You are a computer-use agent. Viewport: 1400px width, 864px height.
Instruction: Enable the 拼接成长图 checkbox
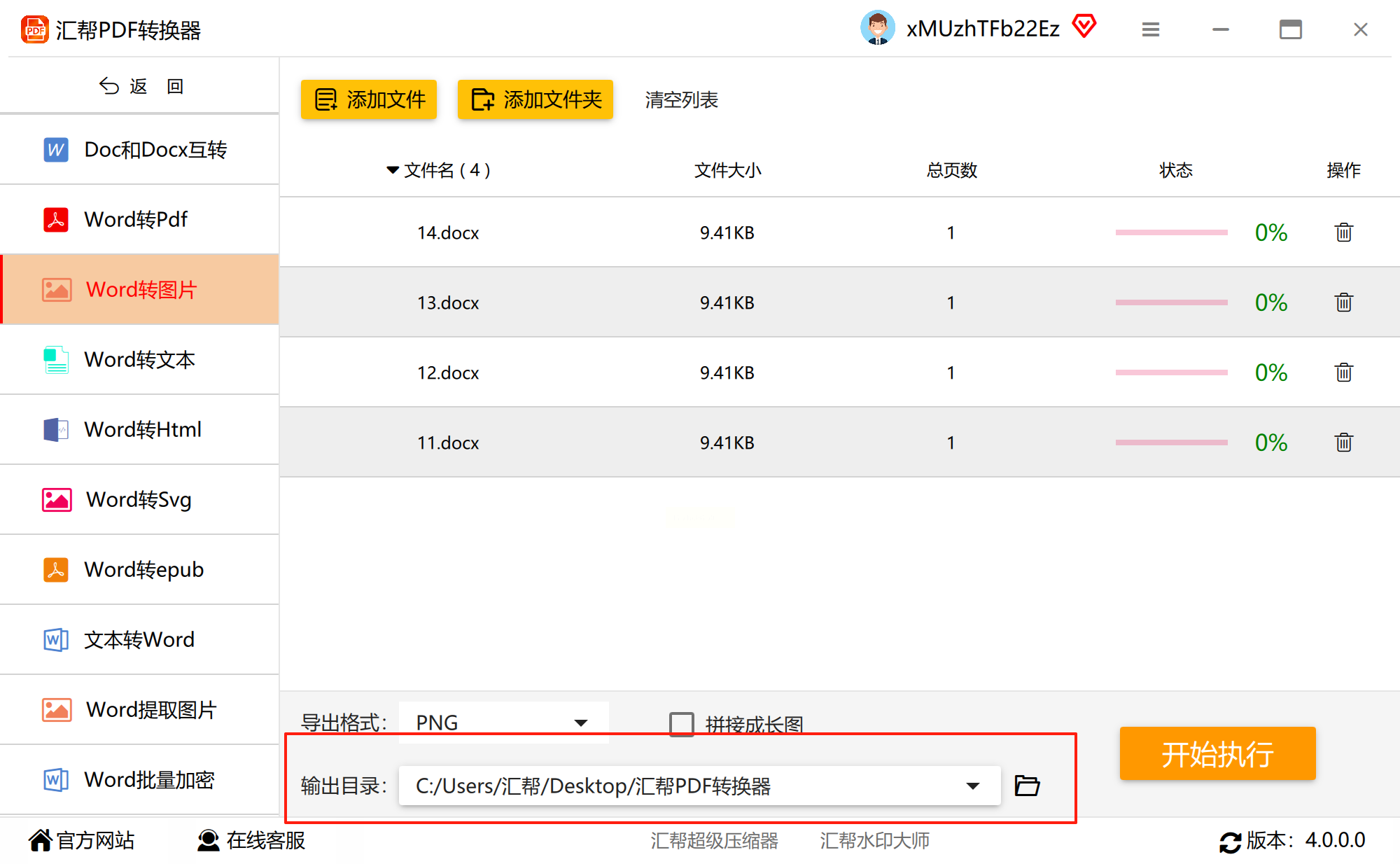[x=681, y=723]
